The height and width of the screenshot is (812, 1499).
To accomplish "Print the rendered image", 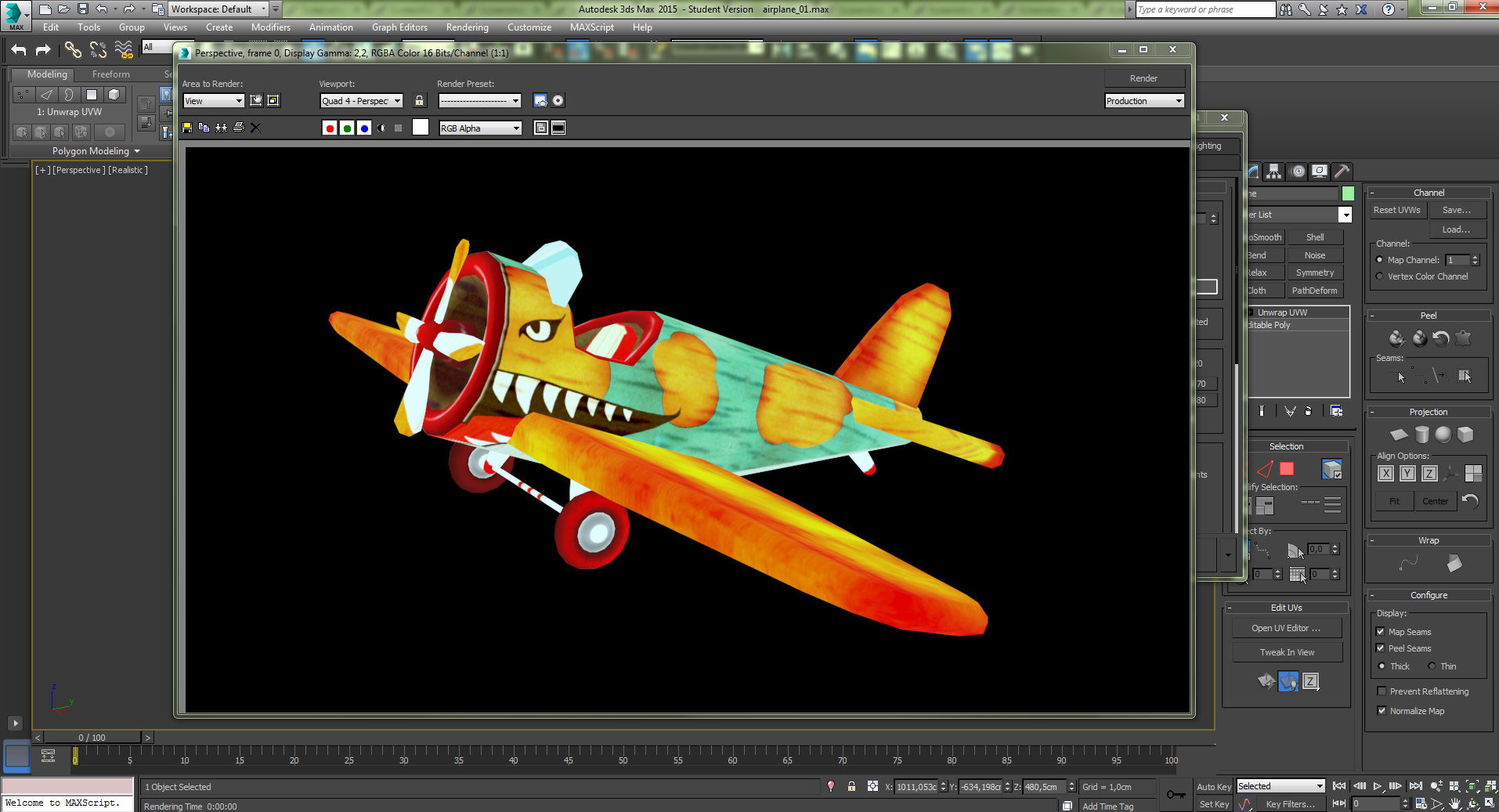I will pos(239,128).
